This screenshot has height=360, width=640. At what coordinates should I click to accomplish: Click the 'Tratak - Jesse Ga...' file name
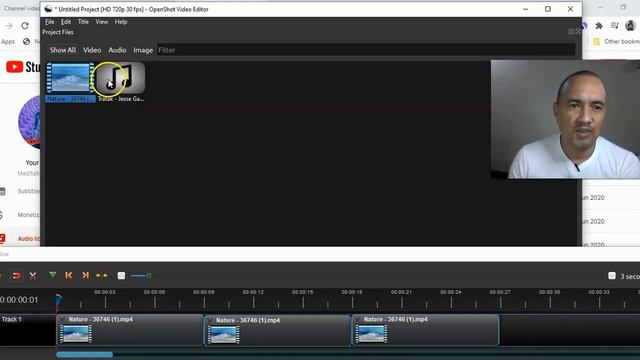[121, 99]
